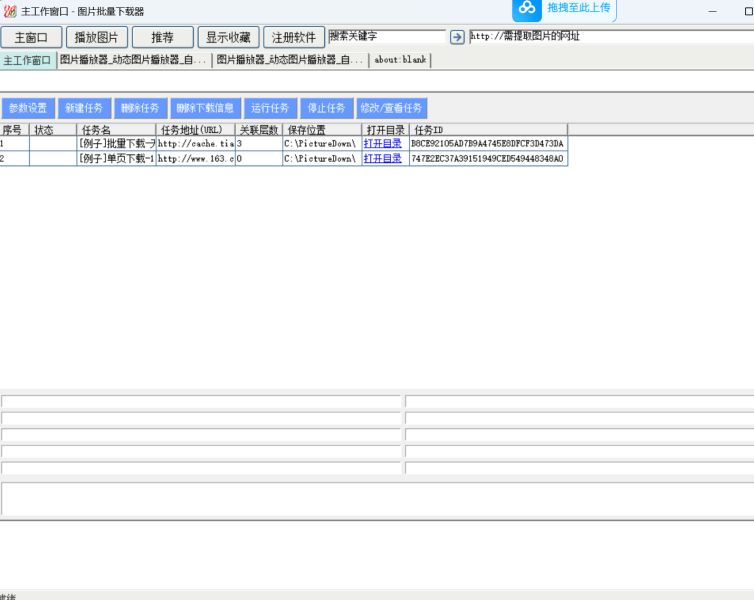Open 参数设置 settings
This screenshot has height=600, width=754.
28,108
